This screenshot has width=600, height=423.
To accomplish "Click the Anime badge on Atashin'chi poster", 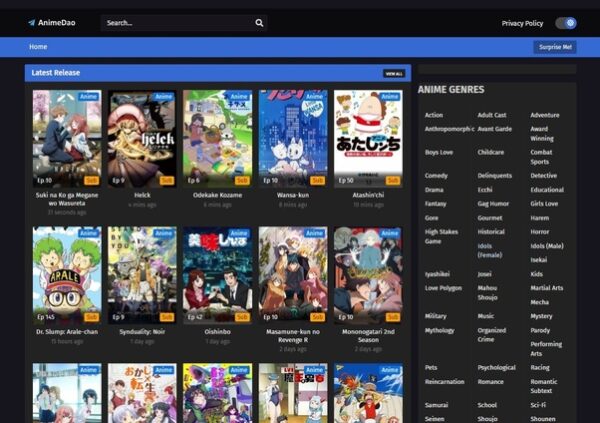I will tap(390, 96).
